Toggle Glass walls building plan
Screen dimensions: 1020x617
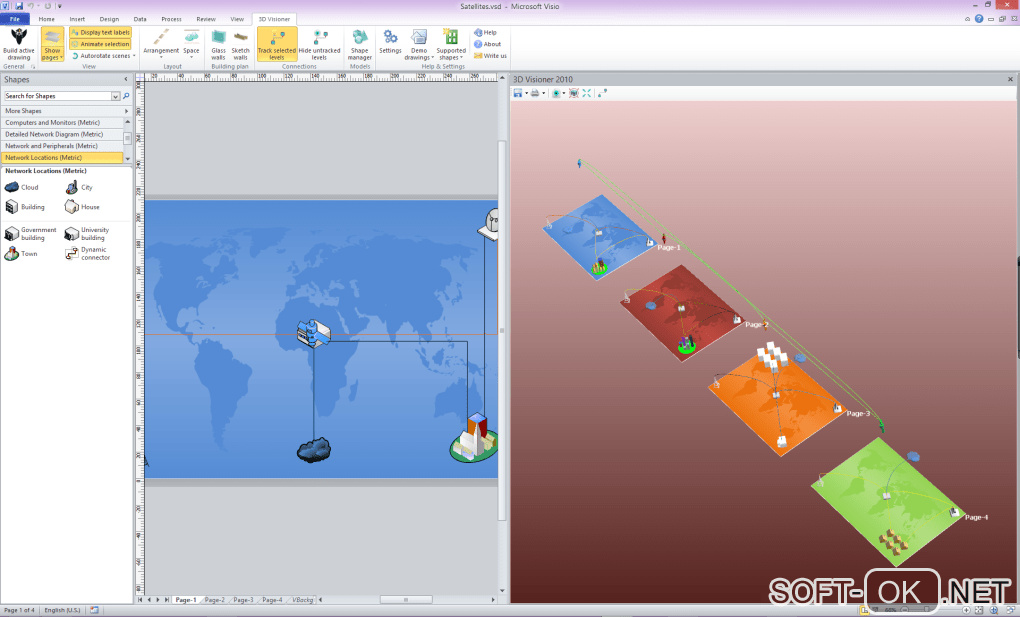click(219, 44)
